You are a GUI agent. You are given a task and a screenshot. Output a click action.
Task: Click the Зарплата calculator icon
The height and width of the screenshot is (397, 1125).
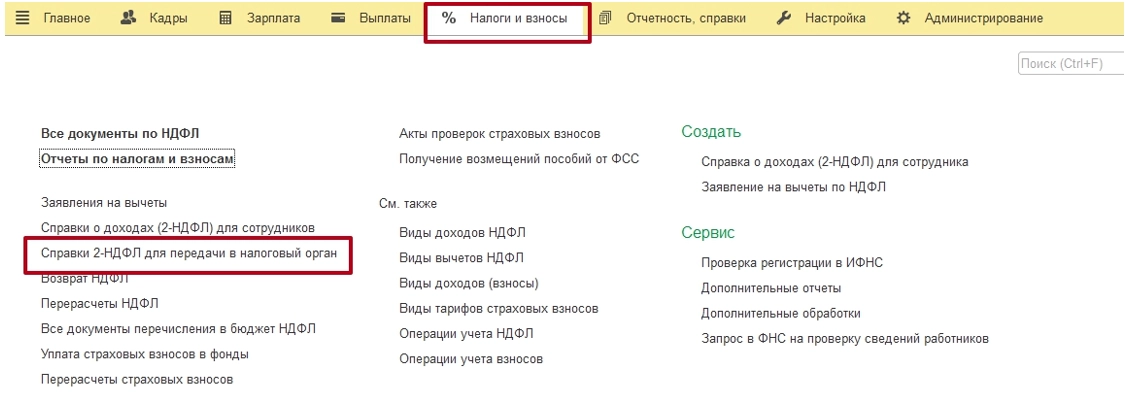225,18
